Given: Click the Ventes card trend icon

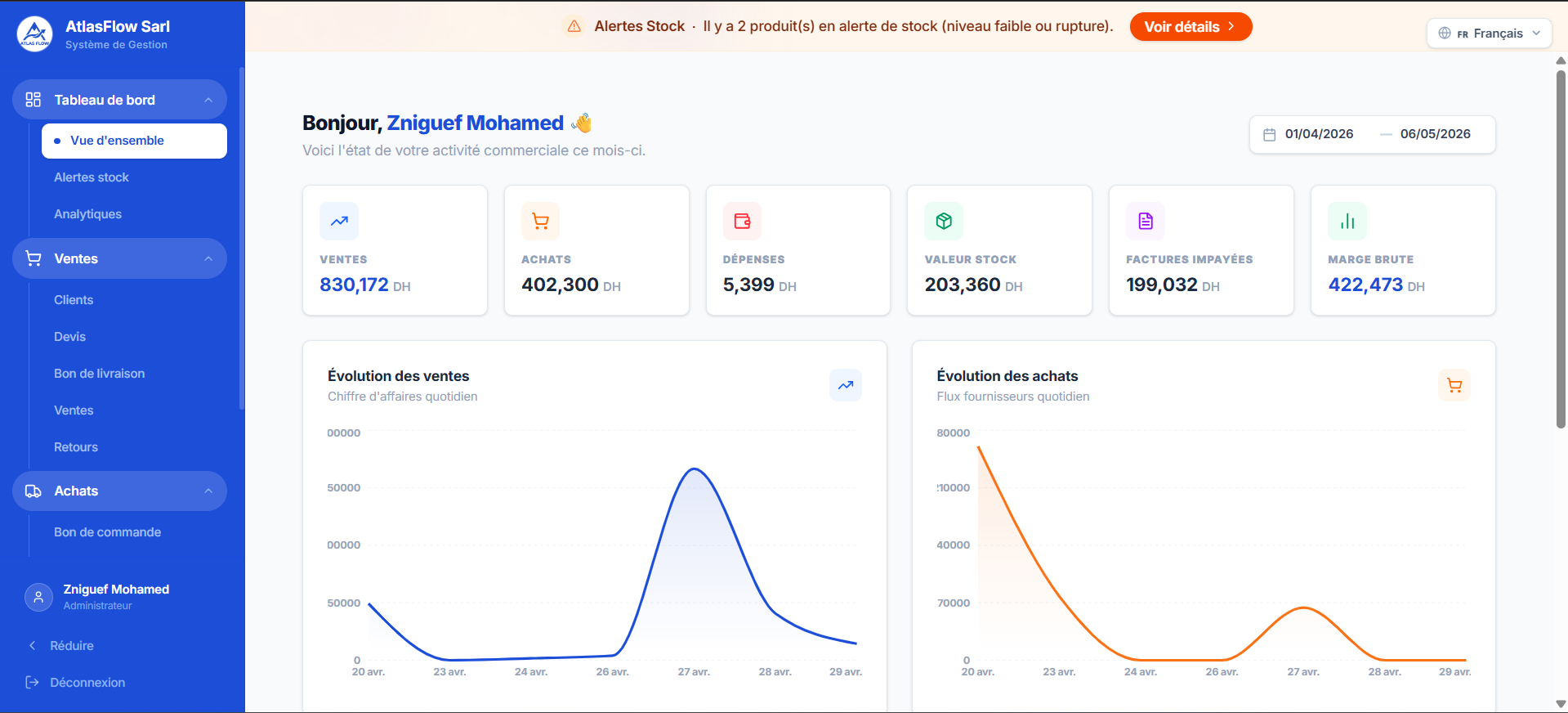Looking at the screenshot, I should (339, 221).
